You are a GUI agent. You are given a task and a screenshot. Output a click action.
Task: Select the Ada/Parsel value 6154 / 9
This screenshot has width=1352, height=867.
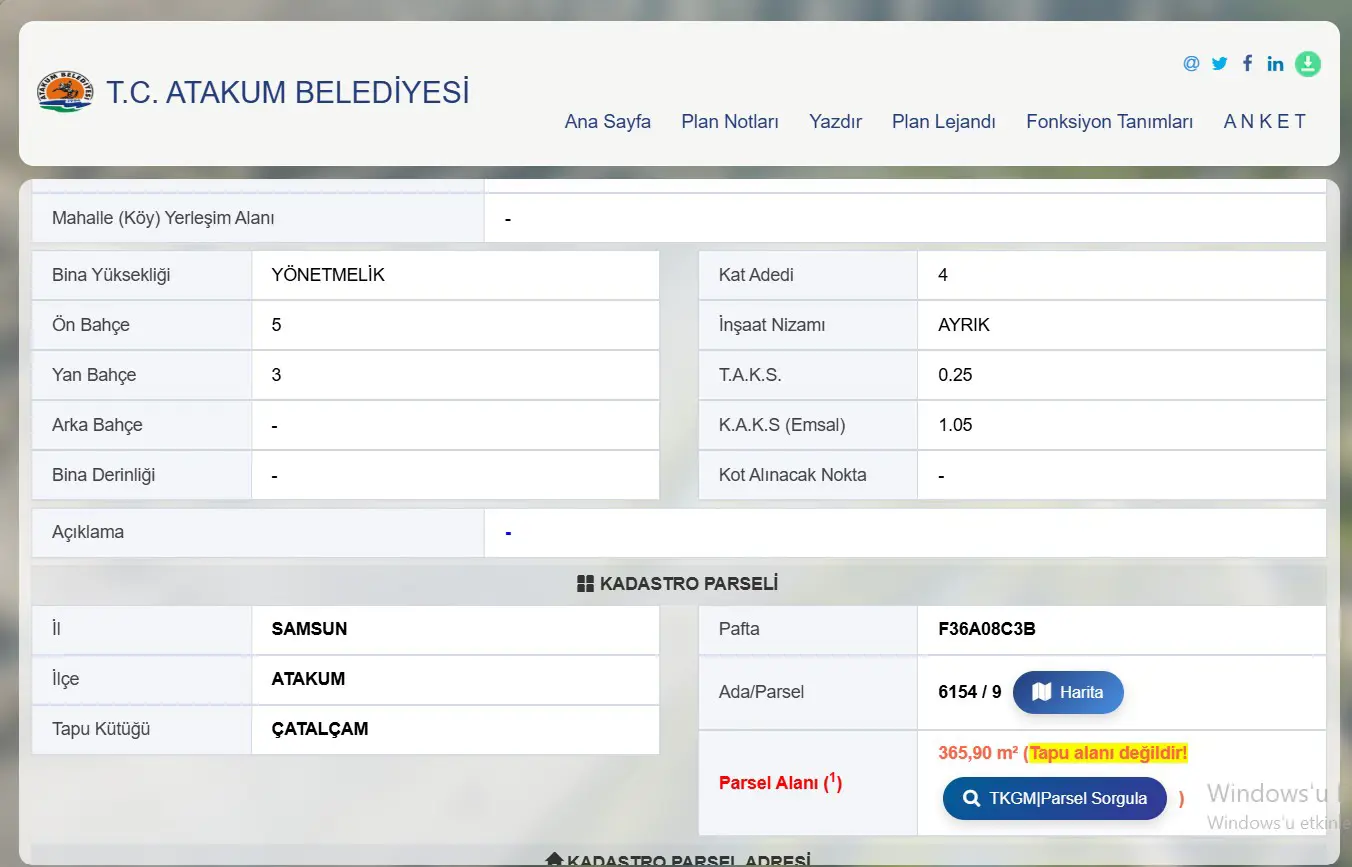point(970,692)
